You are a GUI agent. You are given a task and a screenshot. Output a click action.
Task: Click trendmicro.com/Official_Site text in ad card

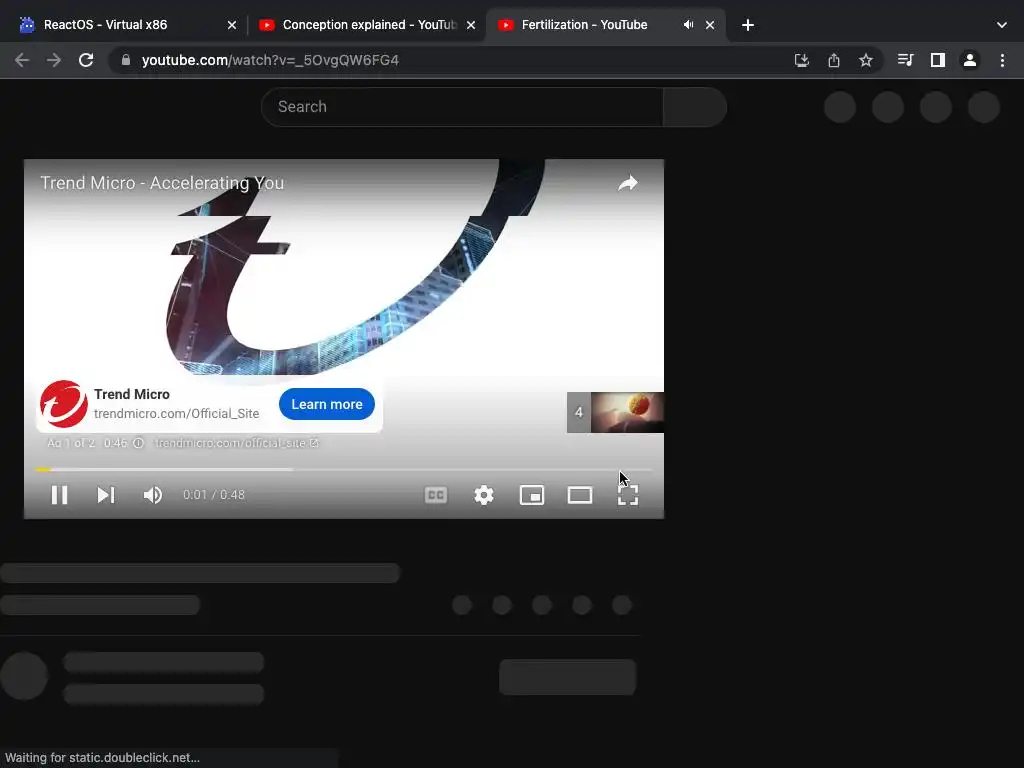tap(176, 413)
